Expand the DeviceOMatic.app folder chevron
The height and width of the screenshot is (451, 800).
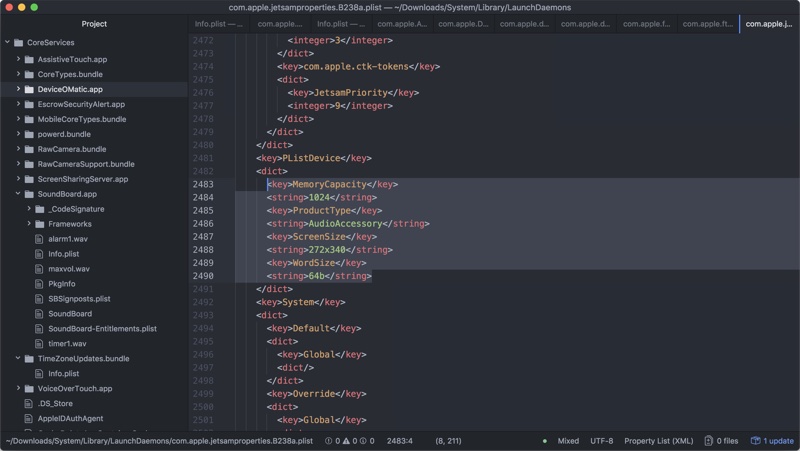[x=18, y=89]
